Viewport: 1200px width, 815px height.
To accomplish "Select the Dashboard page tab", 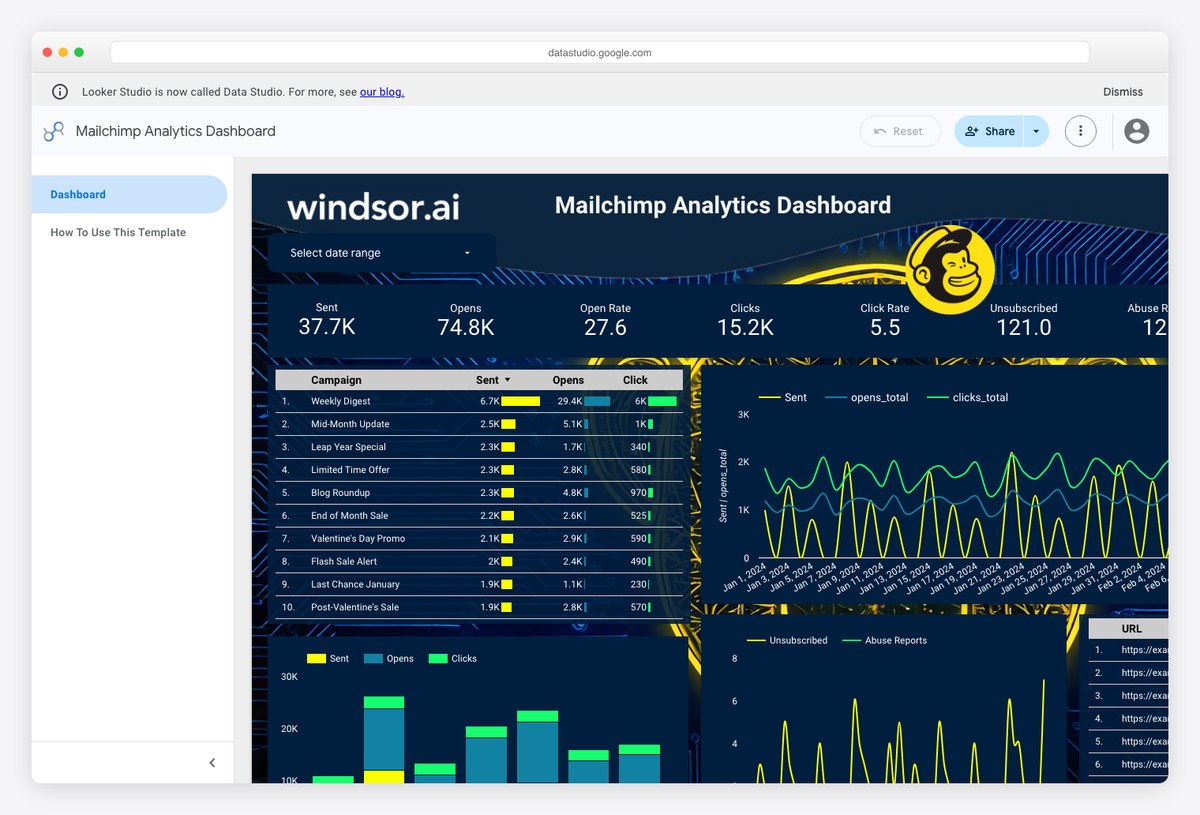I will pos(129,195).
